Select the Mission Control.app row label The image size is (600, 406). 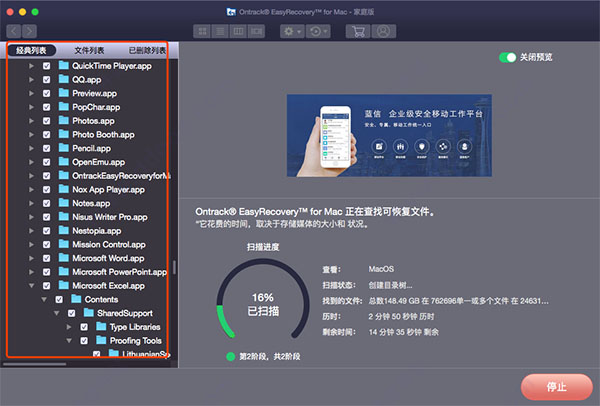(x=109, y=245)
